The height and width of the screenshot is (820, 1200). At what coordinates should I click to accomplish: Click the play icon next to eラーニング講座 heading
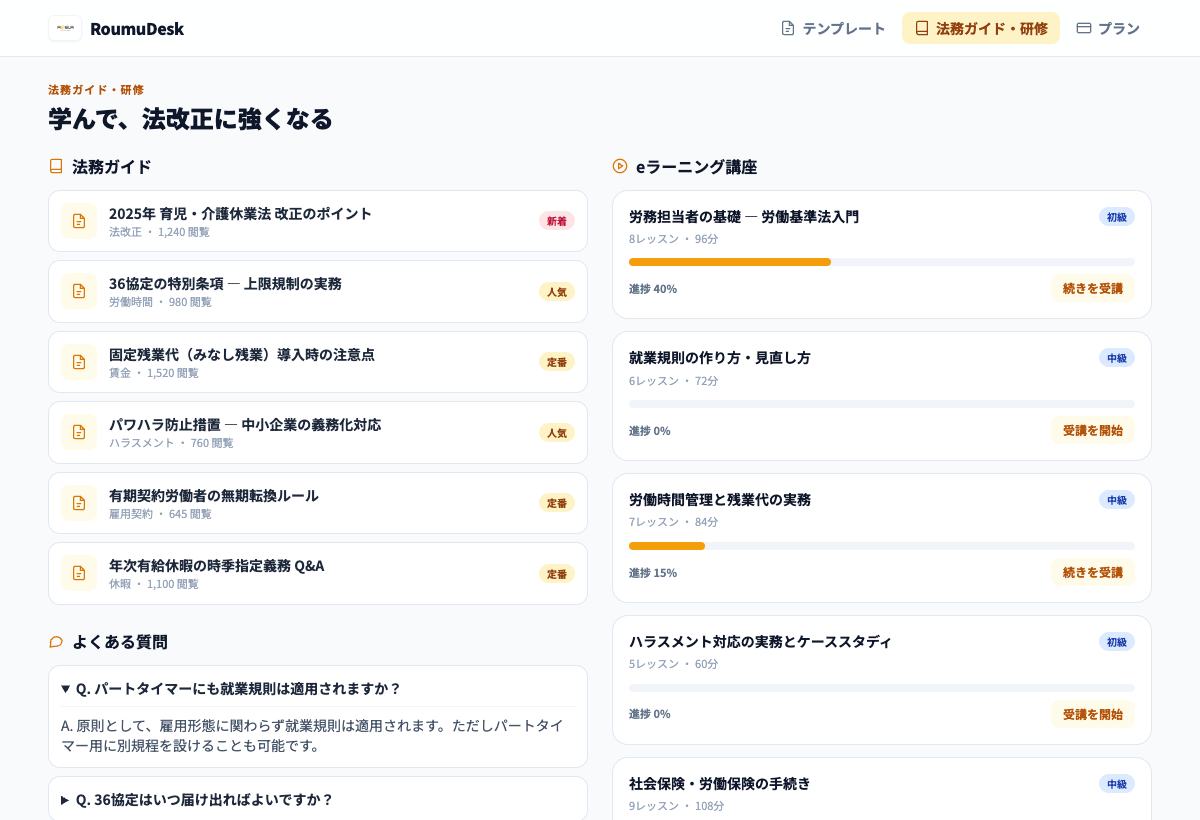[620, 166]
